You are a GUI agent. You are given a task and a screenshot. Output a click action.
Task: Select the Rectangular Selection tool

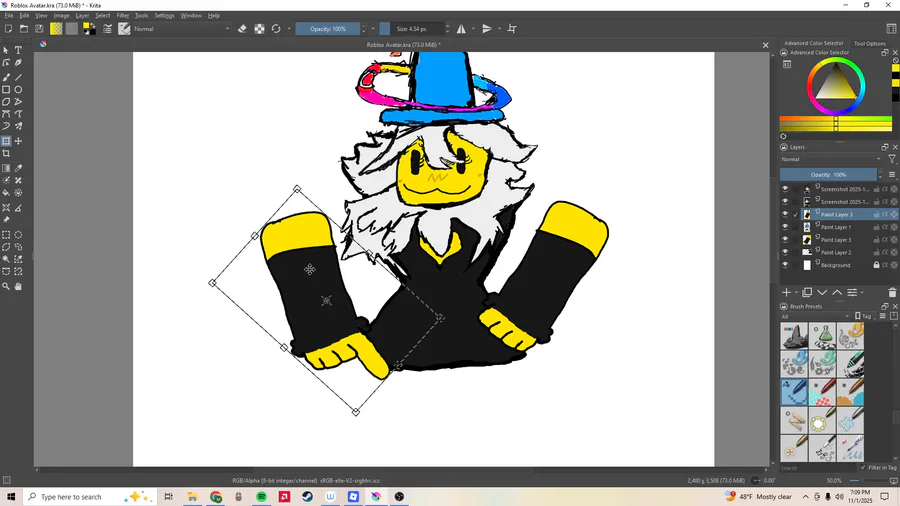click(x=6, y=235)
